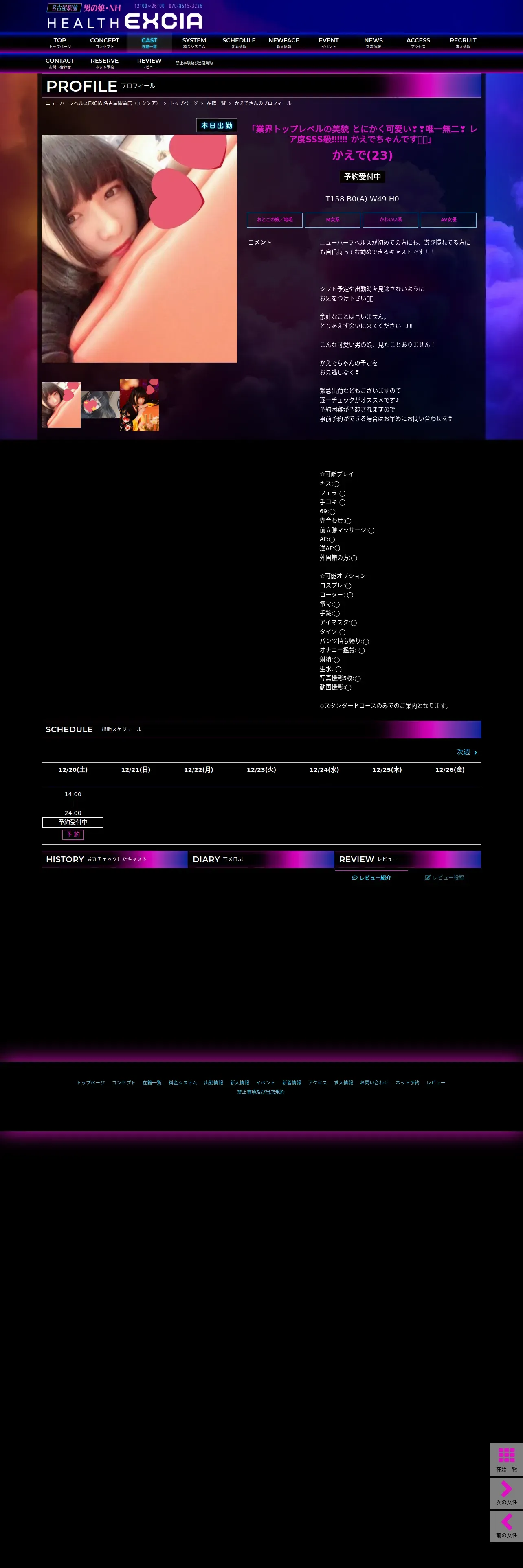
Task: Click the HEALTH EXCIA logo
Action: click(x=125, y=17)
